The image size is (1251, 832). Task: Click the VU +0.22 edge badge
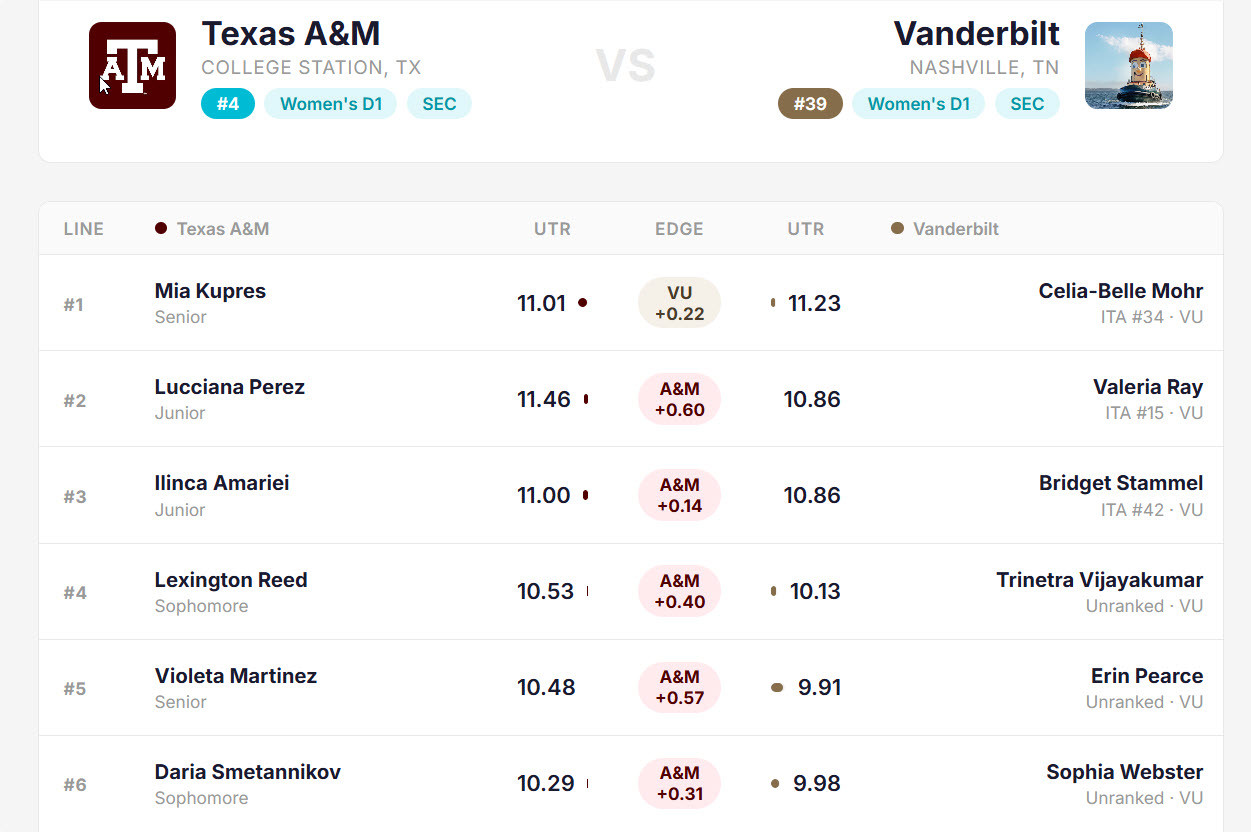679,303
